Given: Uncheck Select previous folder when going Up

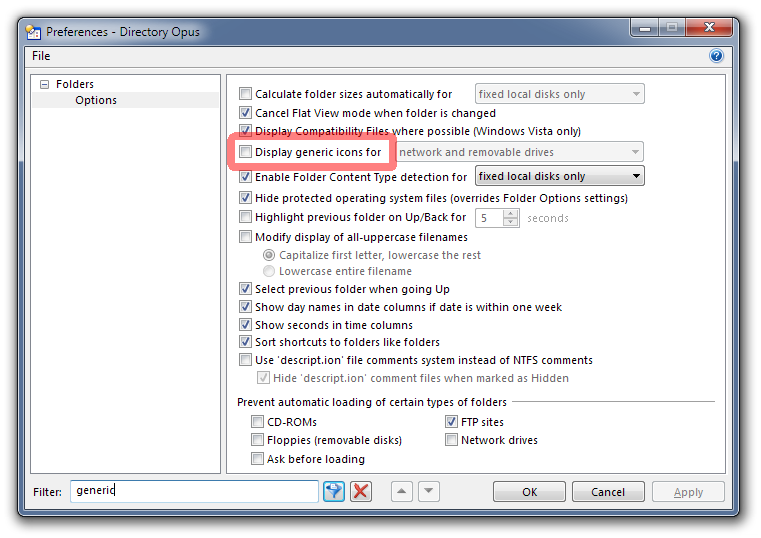Looking at the screenshot, I should tap(246, 289).
